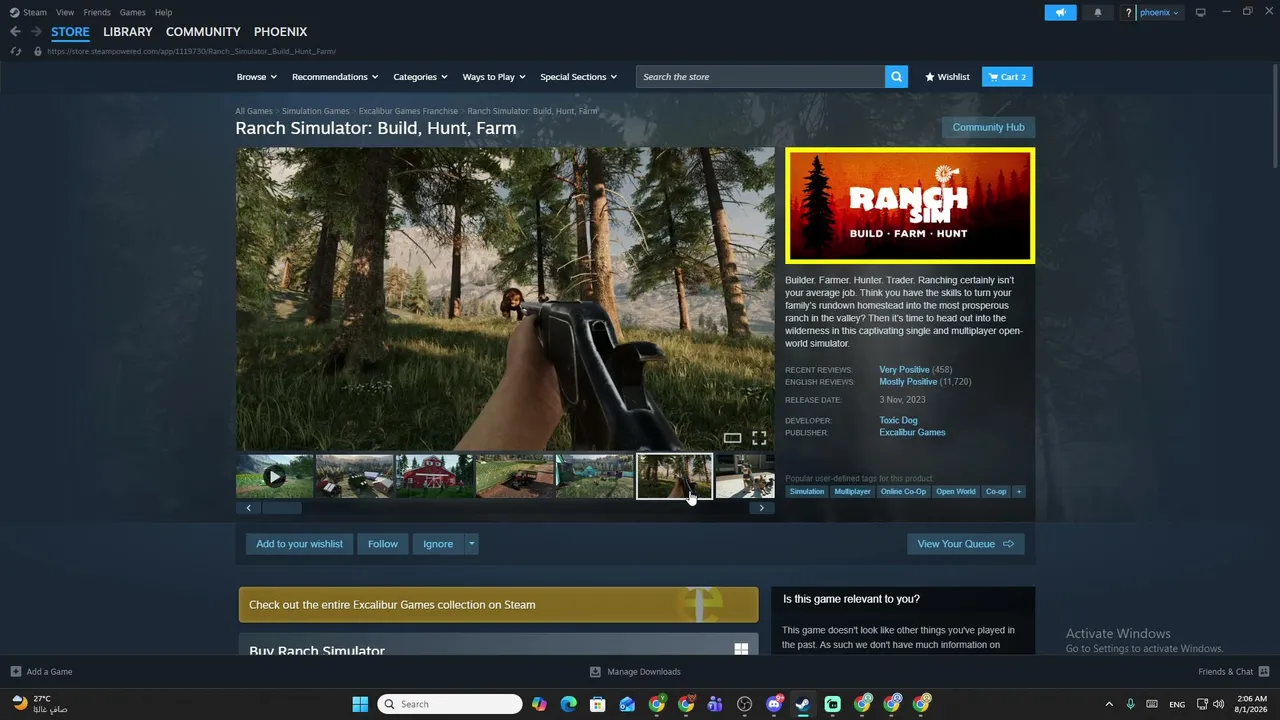Open Copilot from the taskbar

pyautogui.click(x=539, y=704)
